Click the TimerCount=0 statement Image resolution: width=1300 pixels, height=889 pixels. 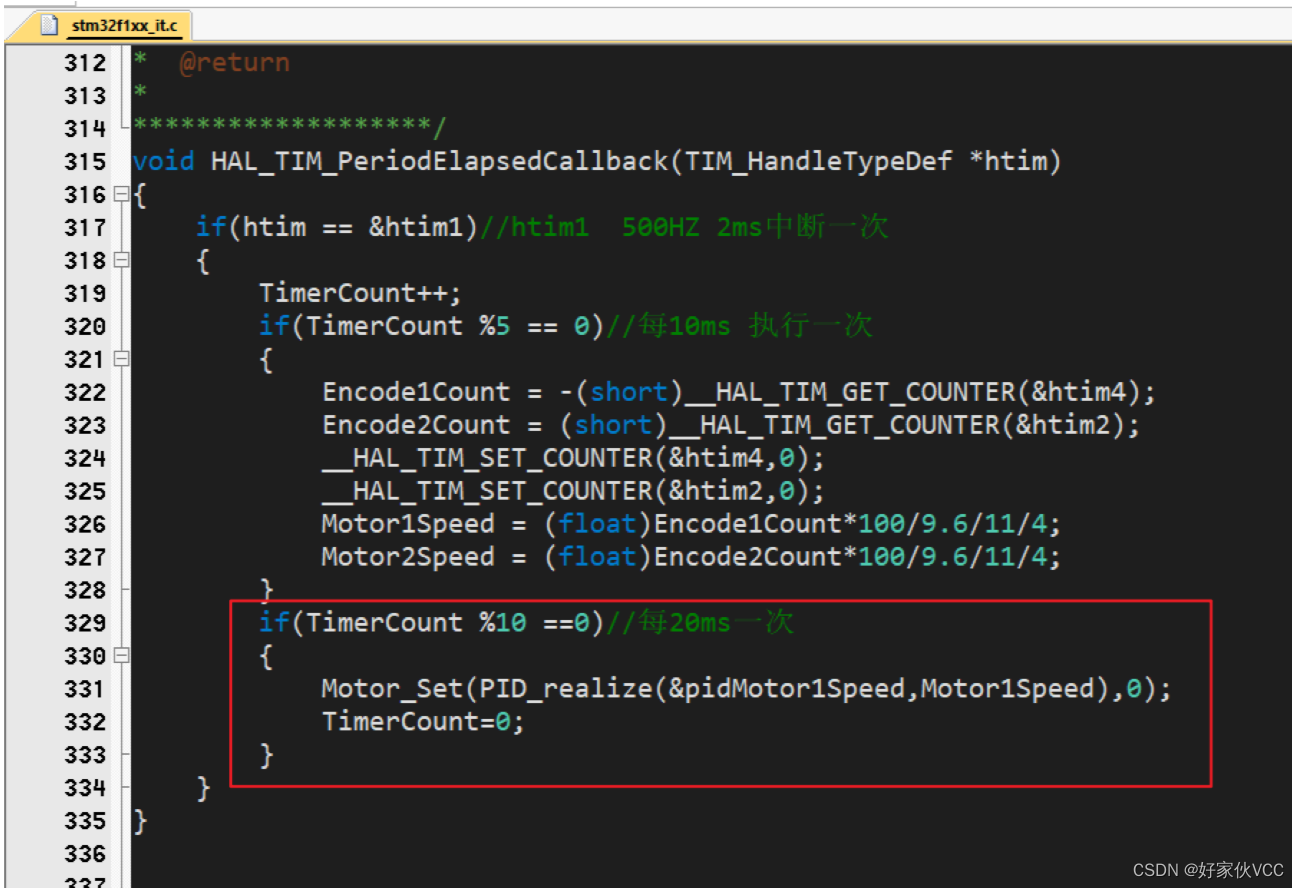[423, 722]
